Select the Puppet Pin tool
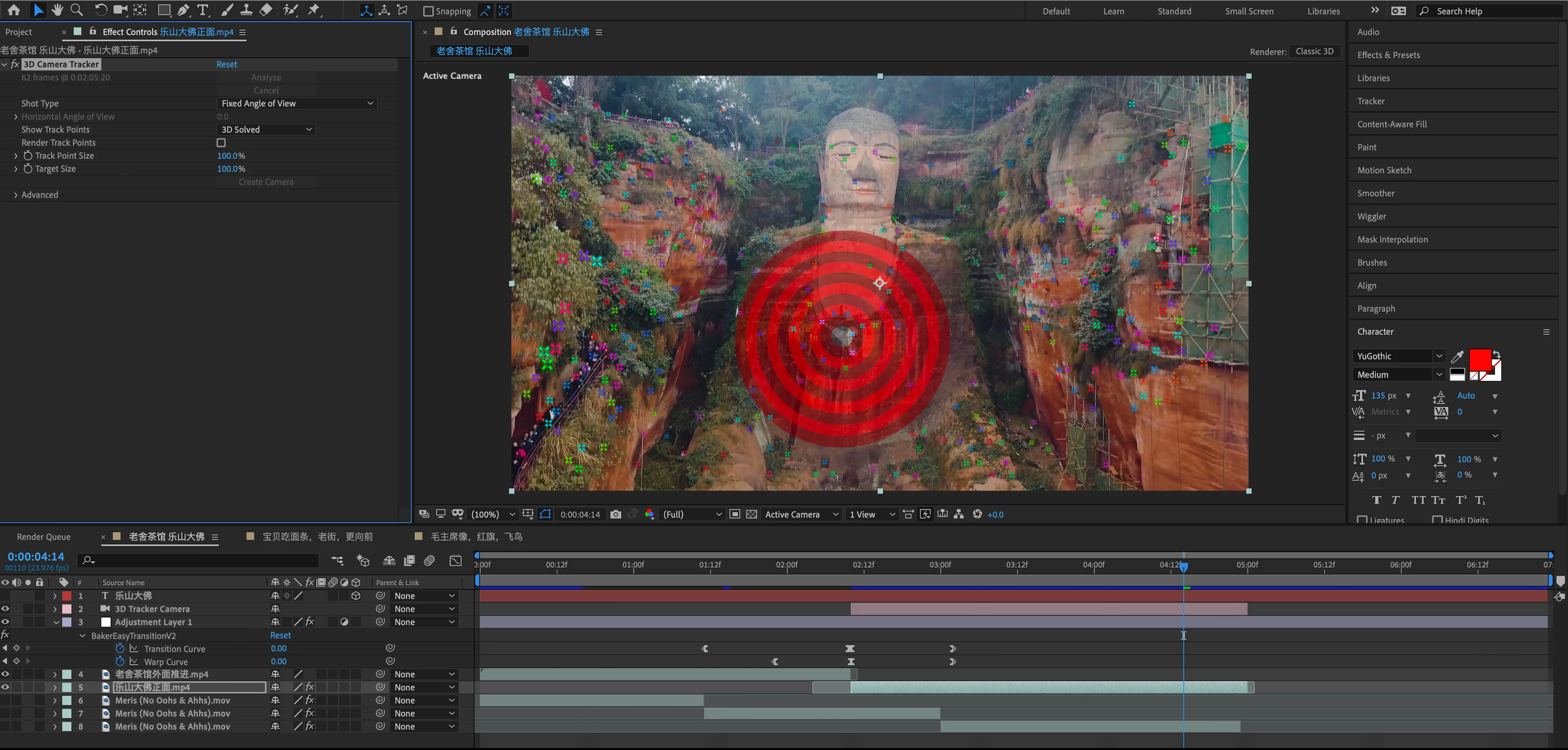Image resolution: width=1568 pixels, height=750 pixels. pos(314,10)
